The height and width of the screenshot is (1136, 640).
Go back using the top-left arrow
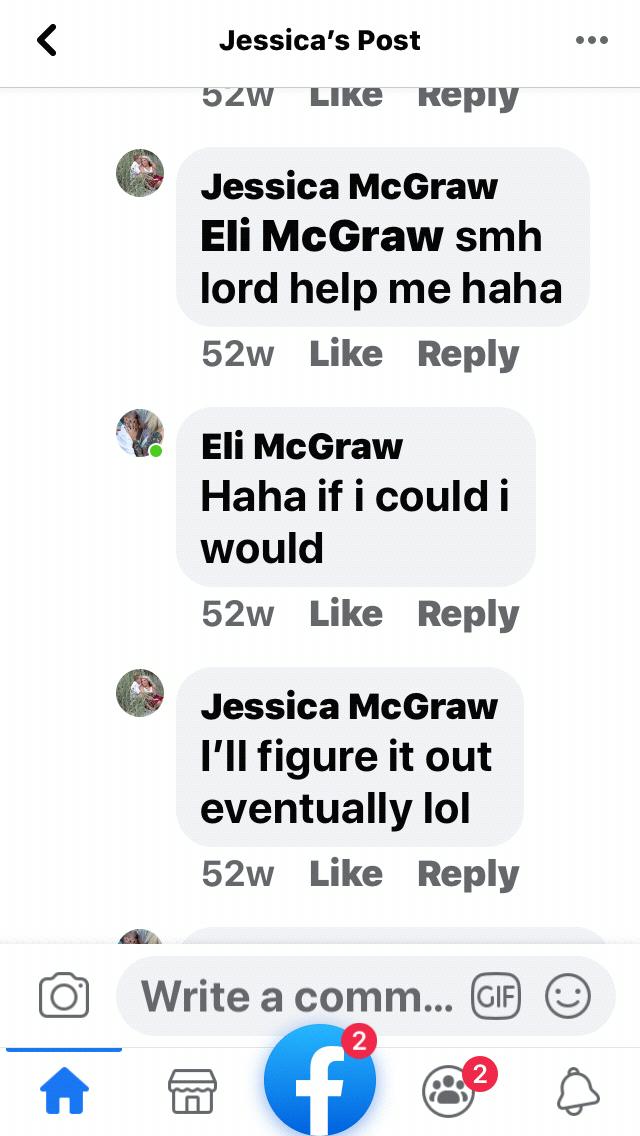47,40
